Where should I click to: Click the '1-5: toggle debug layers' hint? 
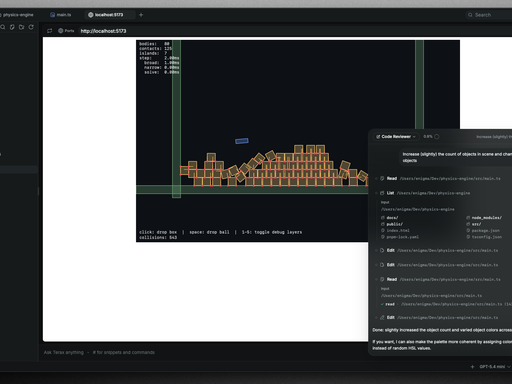pyautogui.click(x=272, y=232)
